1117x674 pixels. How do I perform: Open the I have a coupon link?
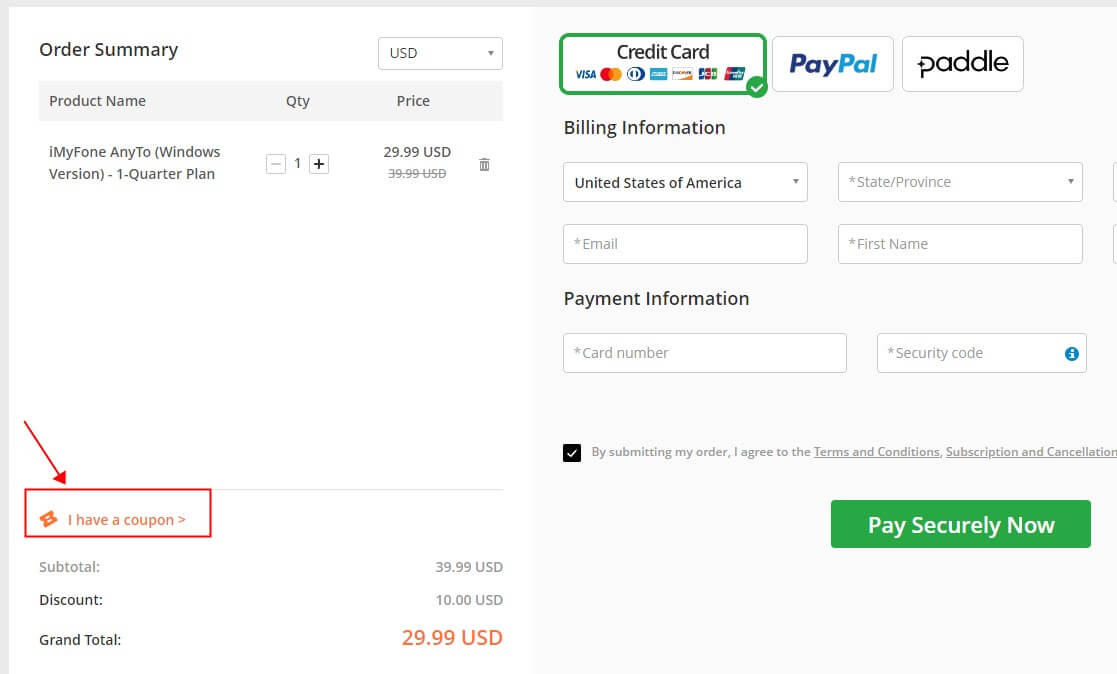coord(126,520)
